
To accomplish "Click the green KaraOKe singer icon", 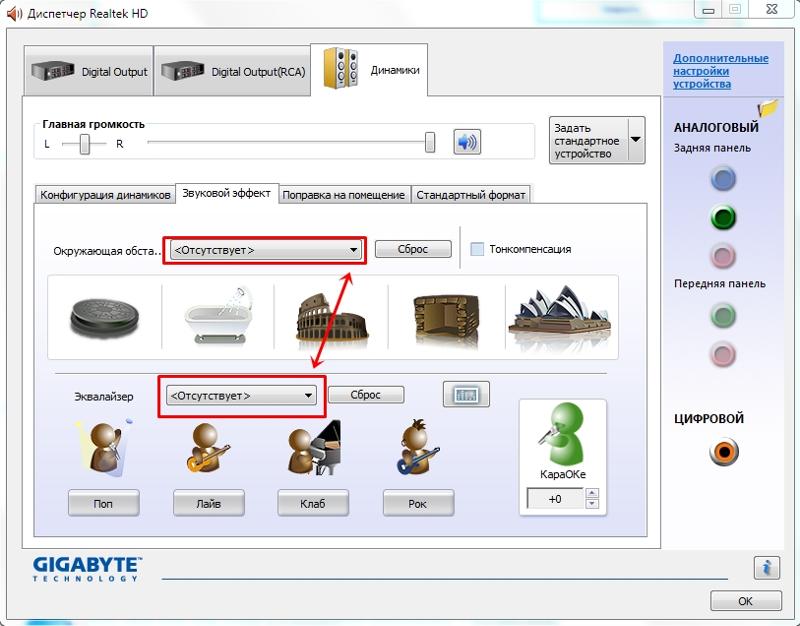I will pyautogui.click(x=562, y=434).
